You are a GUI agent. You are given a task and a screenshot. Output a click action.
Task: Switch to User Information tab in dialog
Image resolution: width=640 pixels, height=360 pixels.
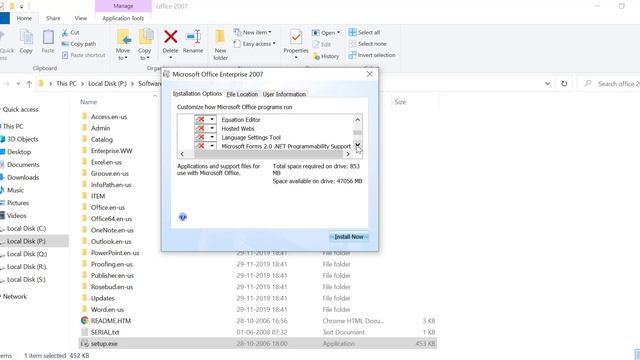click(x=284, y=94)
